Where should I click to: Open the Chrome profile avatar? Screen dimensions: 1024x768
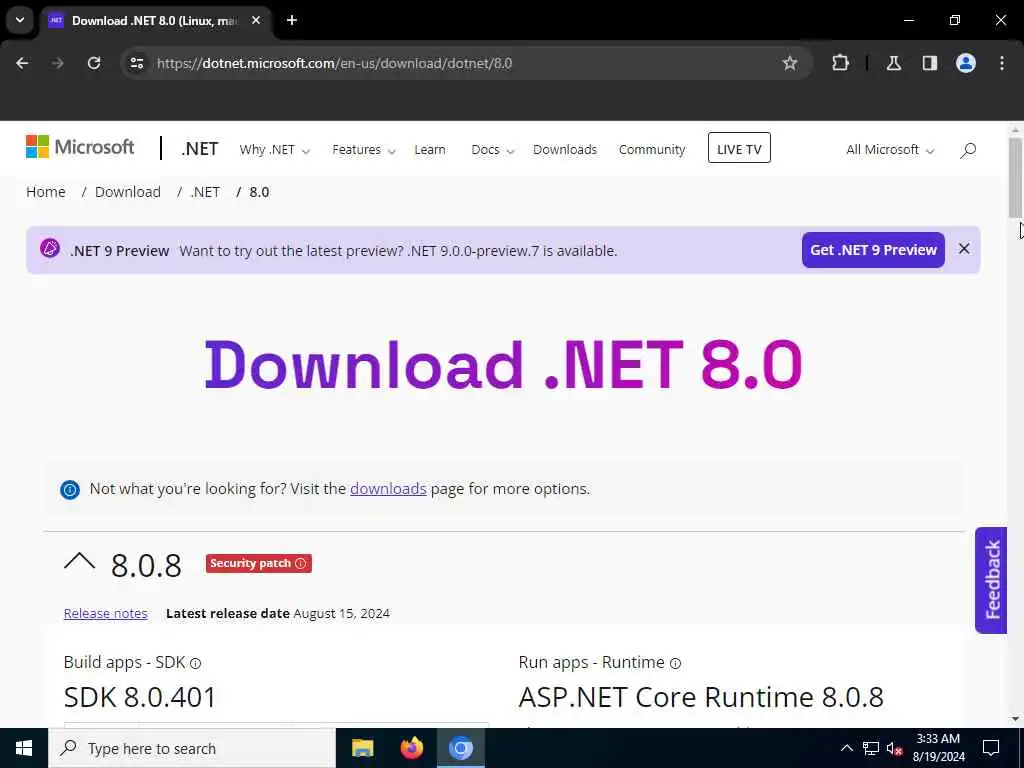point(966,63)
